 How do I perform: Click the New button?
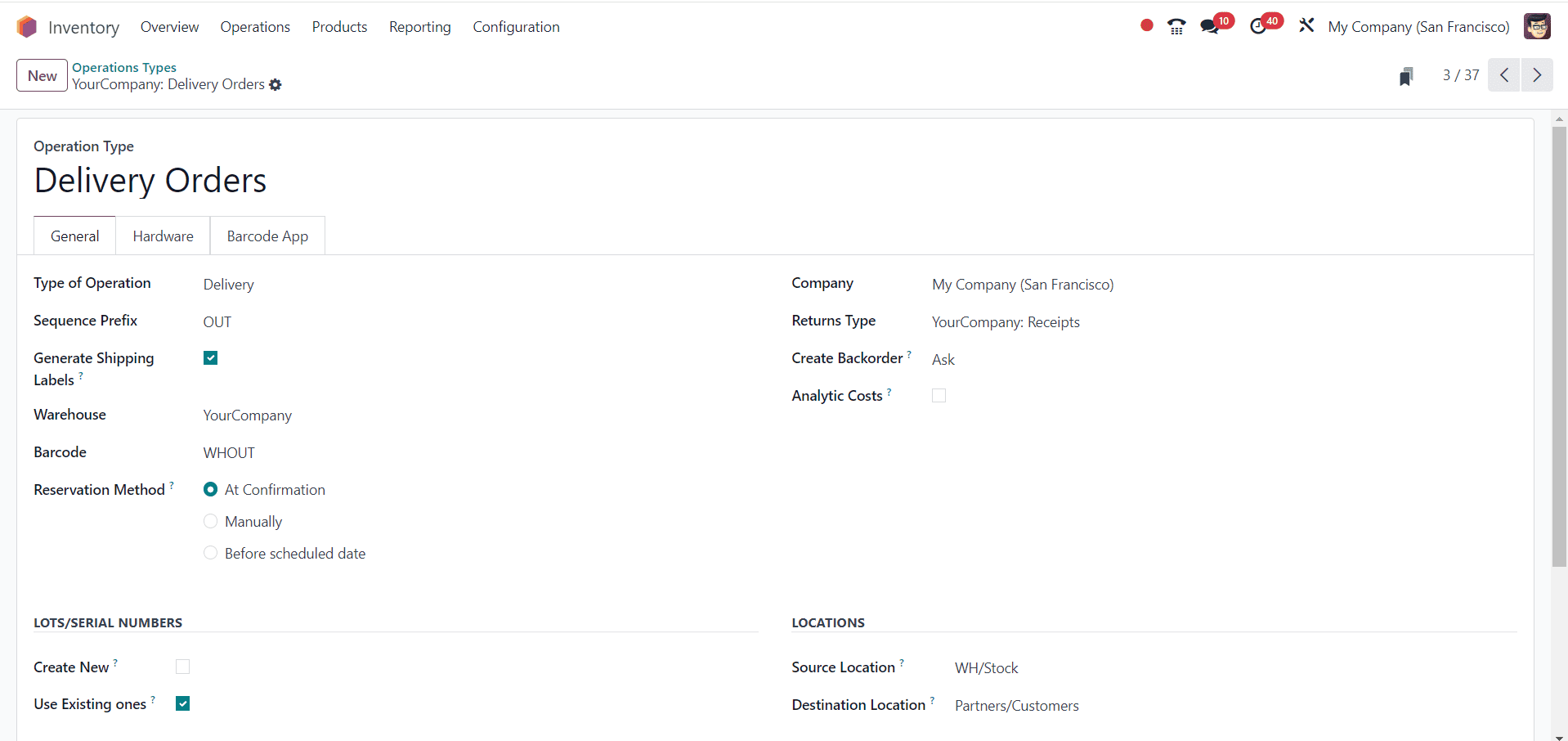41,75
